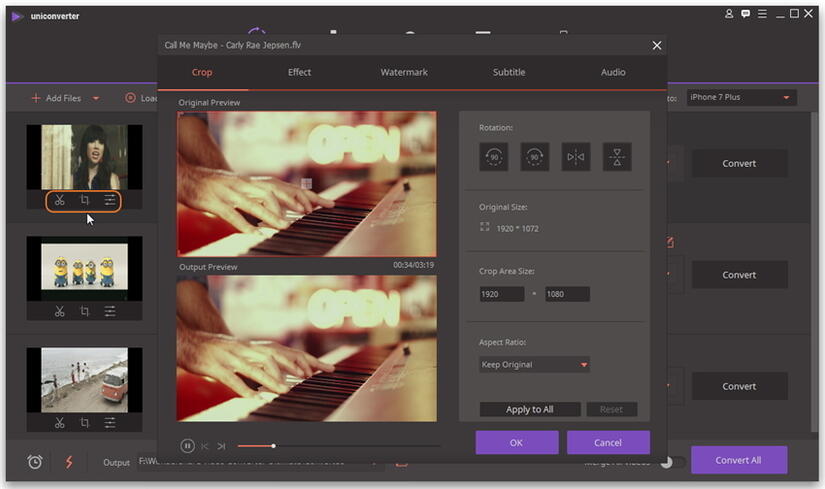Image resolution: width=825 pixels, height=489 pixels.
Task: Select the Carly Rae Jepsen video thumbnail
Action: [x=84, y=157]
